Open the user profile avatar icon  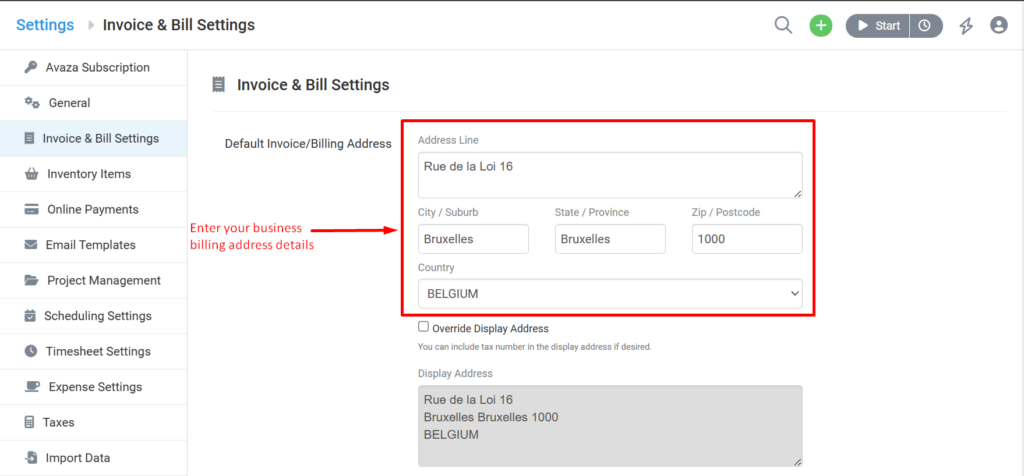pyautogui.click(x=998, y=26)
